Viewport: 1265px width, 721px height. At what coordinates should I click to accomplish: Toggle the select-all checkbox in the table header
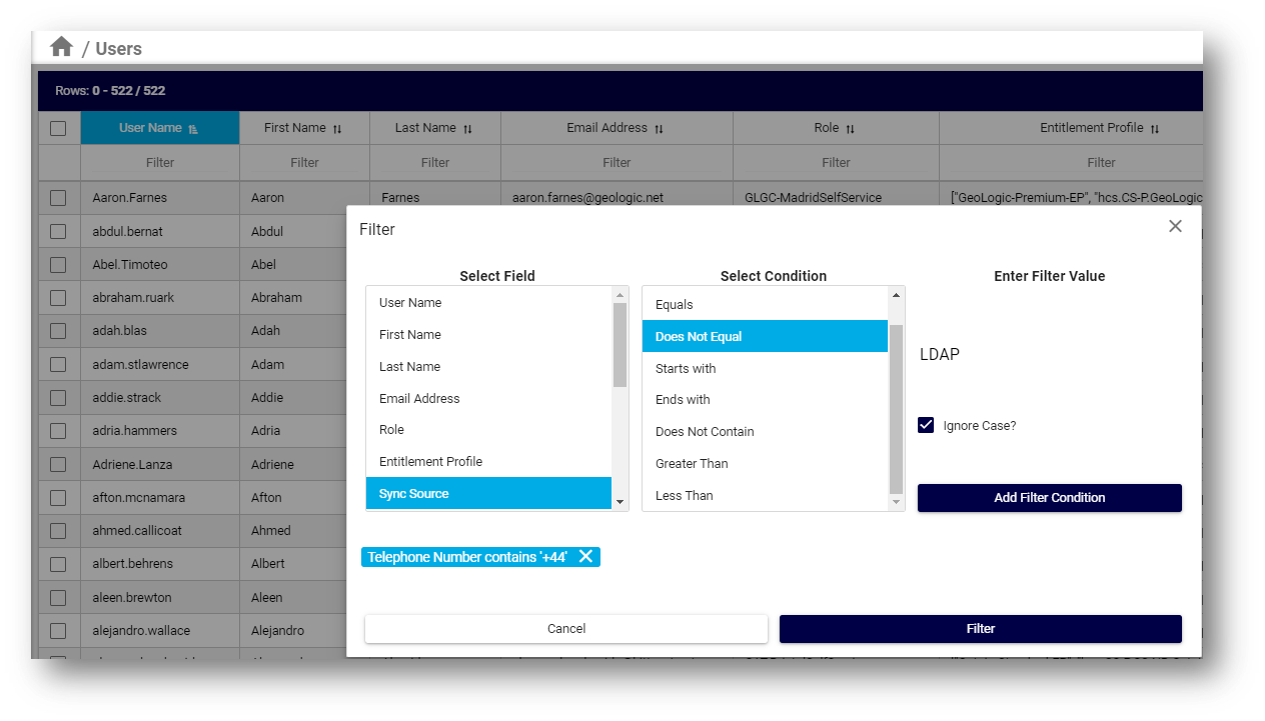58,127
